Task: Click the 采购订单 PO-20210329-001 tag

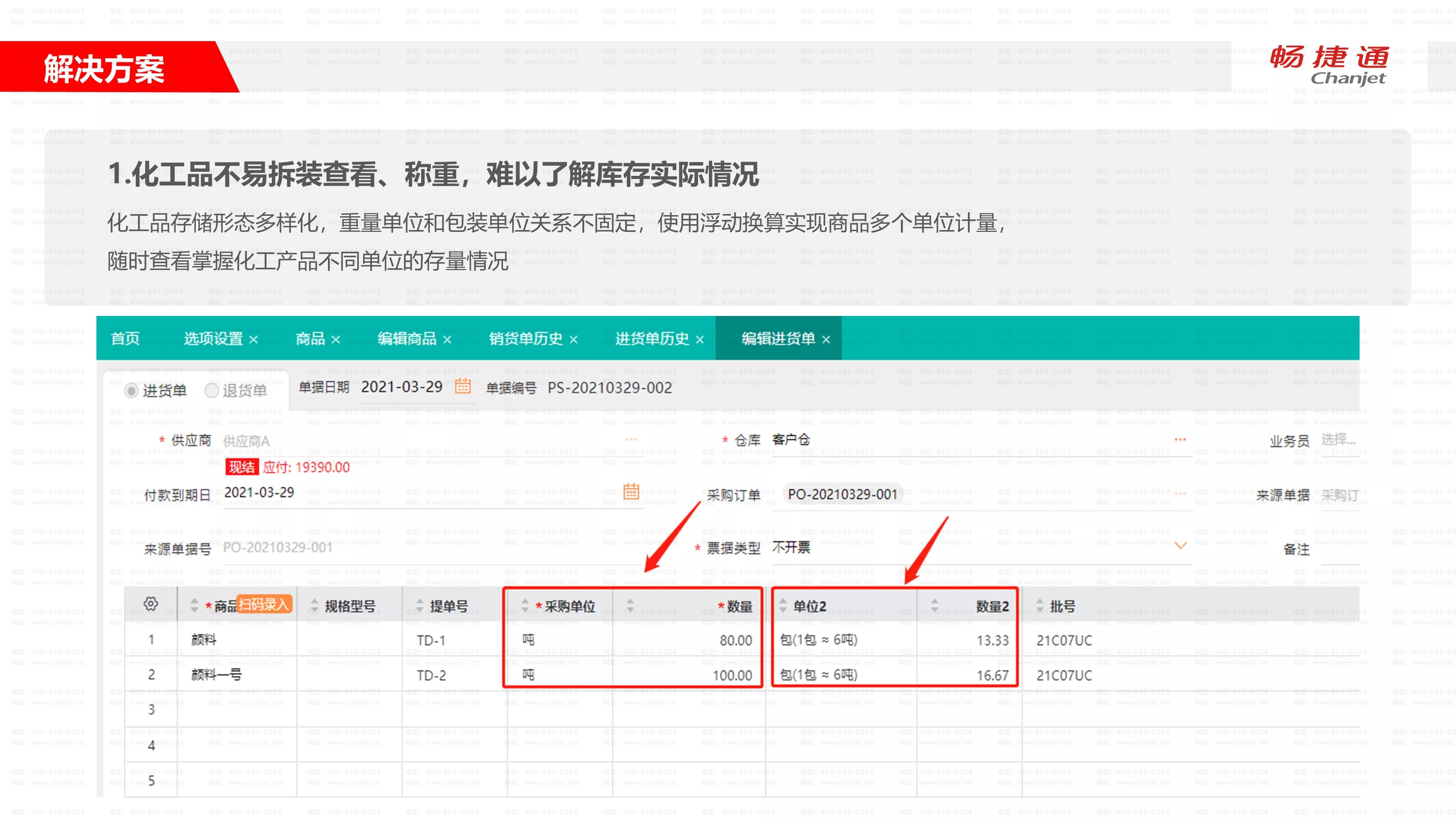Action: click(842, 495)
